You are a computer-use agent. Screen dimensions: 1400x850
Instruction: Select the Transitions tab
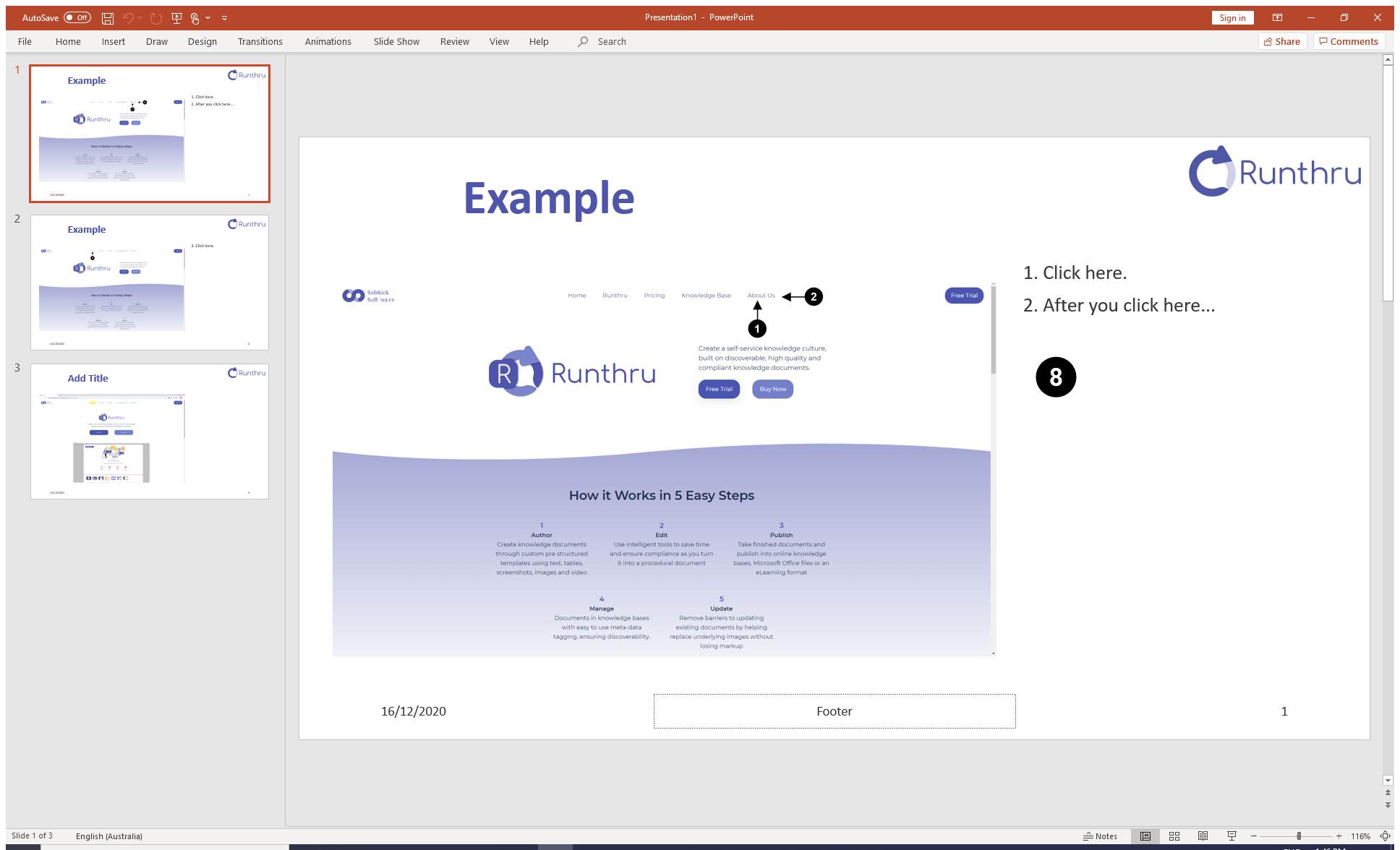pos(260,41)
